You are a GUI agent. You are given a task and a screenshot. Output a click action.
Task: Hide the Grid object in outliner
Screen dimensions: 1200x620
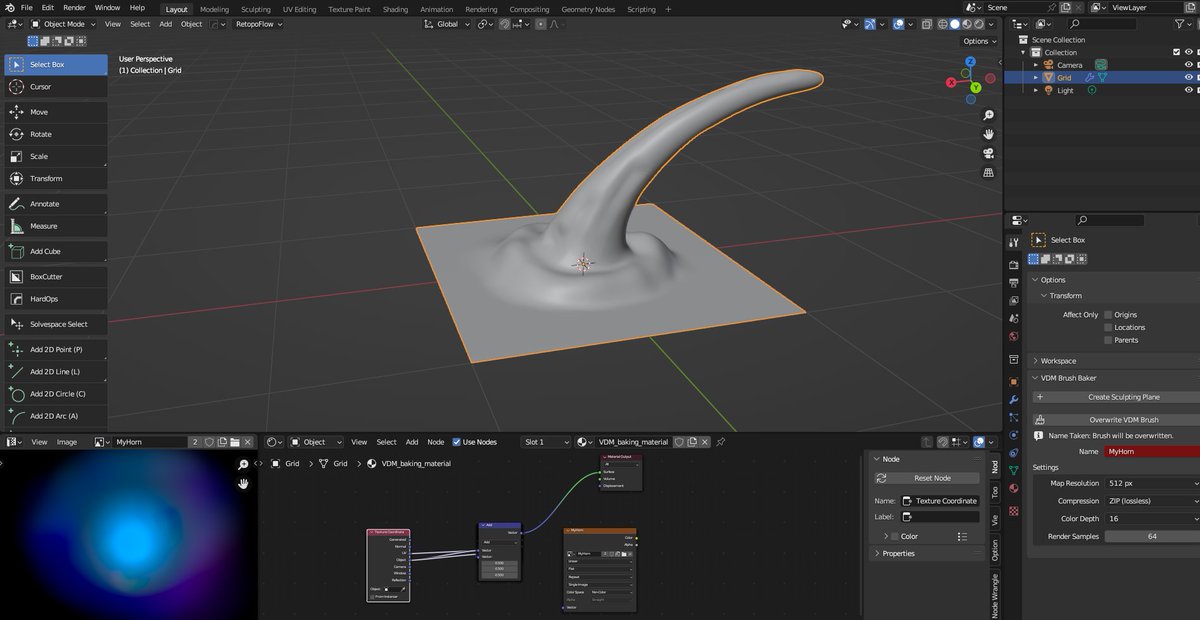click(x=1189, y=77)
